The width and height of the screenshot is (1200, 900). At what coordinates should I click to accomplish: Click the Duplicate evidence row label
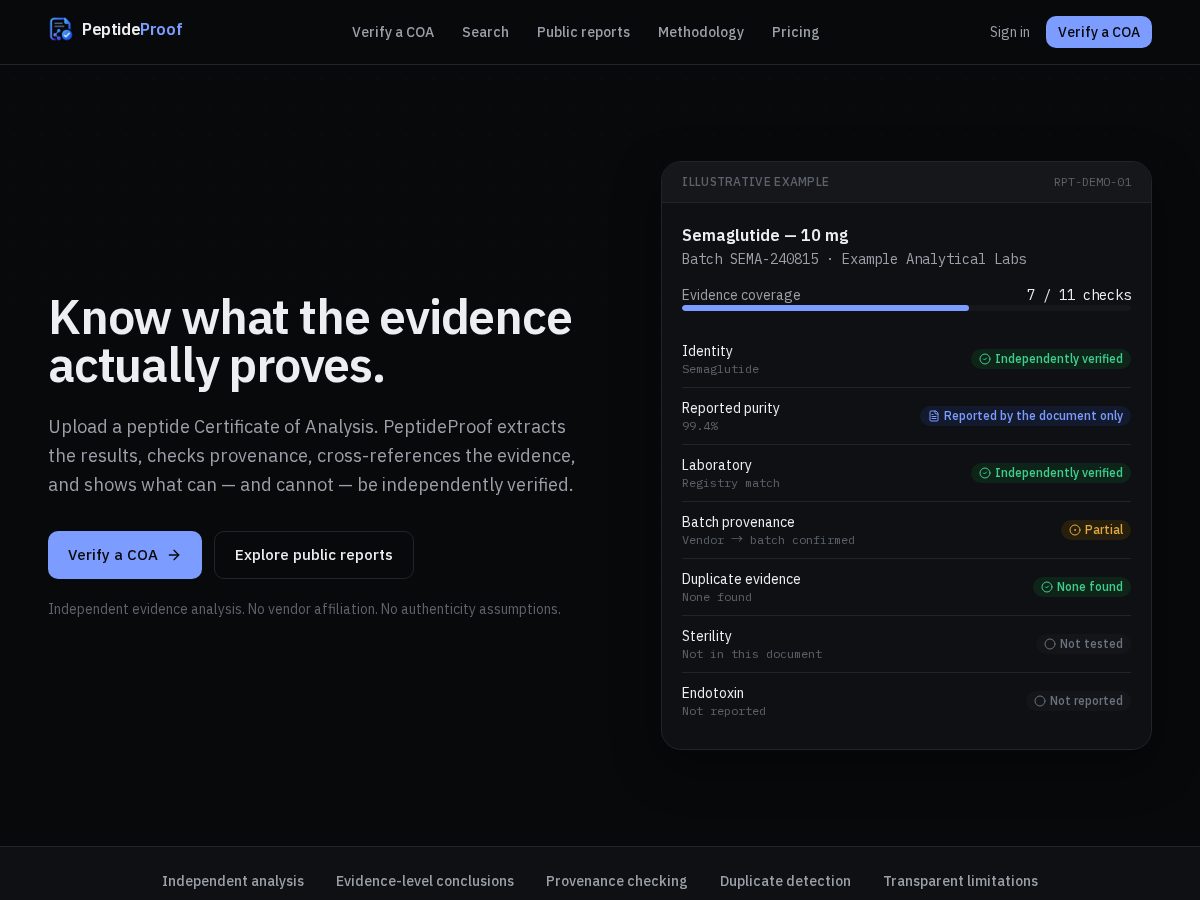[741, 579]
